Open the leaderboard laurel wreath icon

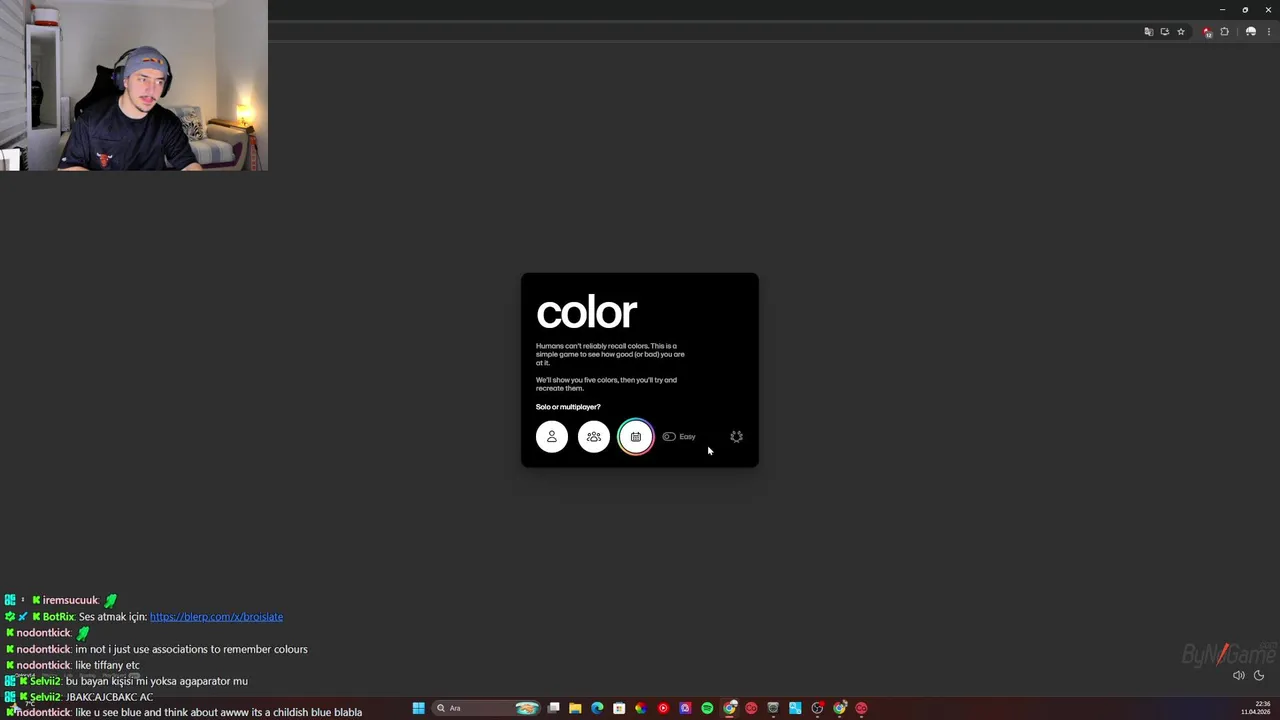(737, 437)
